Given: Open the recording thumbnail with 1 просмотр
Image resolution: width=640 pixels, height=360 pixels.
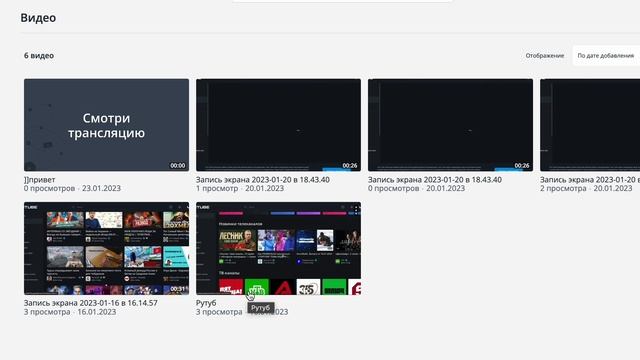Looking at the screenshot, I should 278,125.
